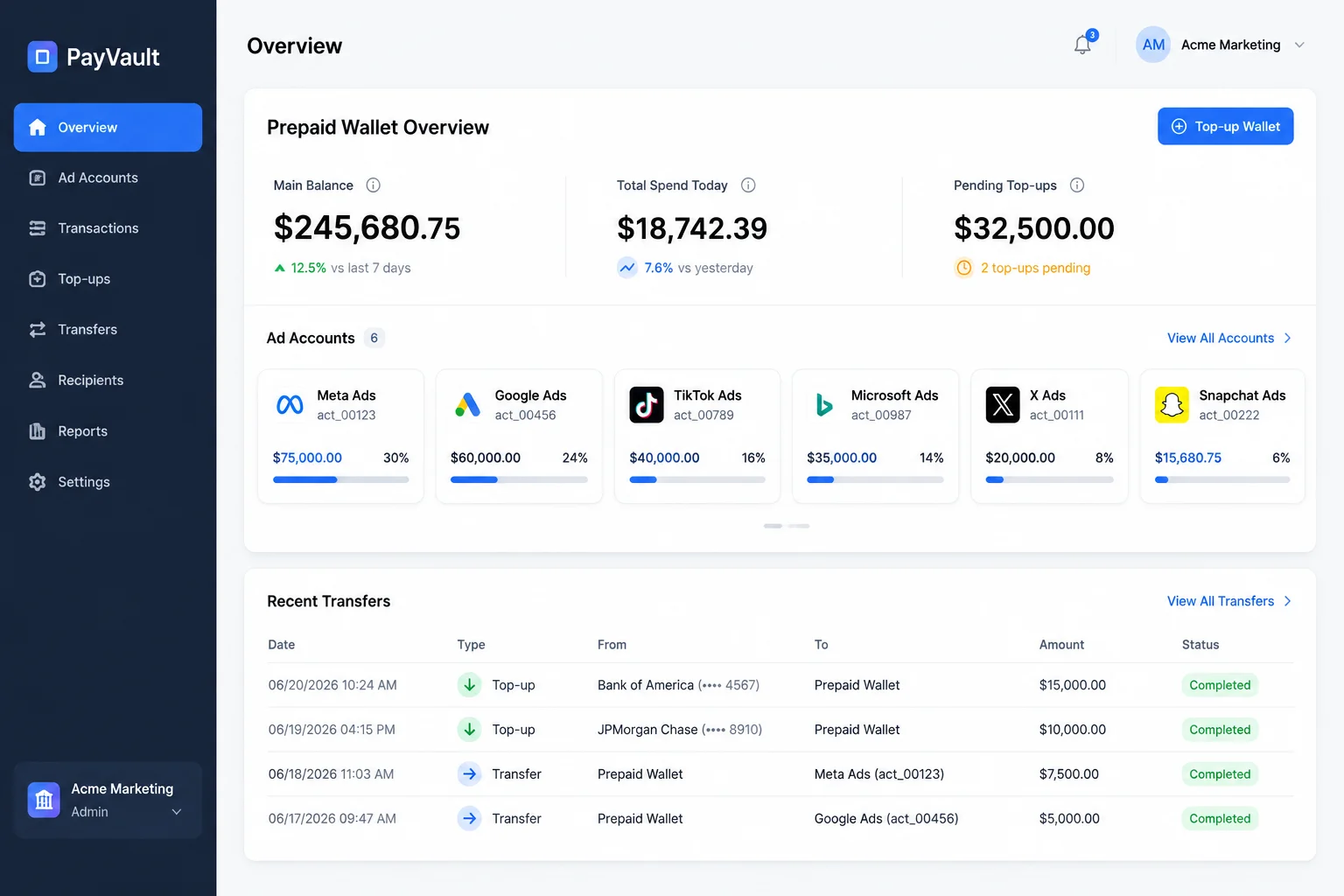
Task: Click the 06/20/2026 10:24 AM date cell
Action: 332,685
